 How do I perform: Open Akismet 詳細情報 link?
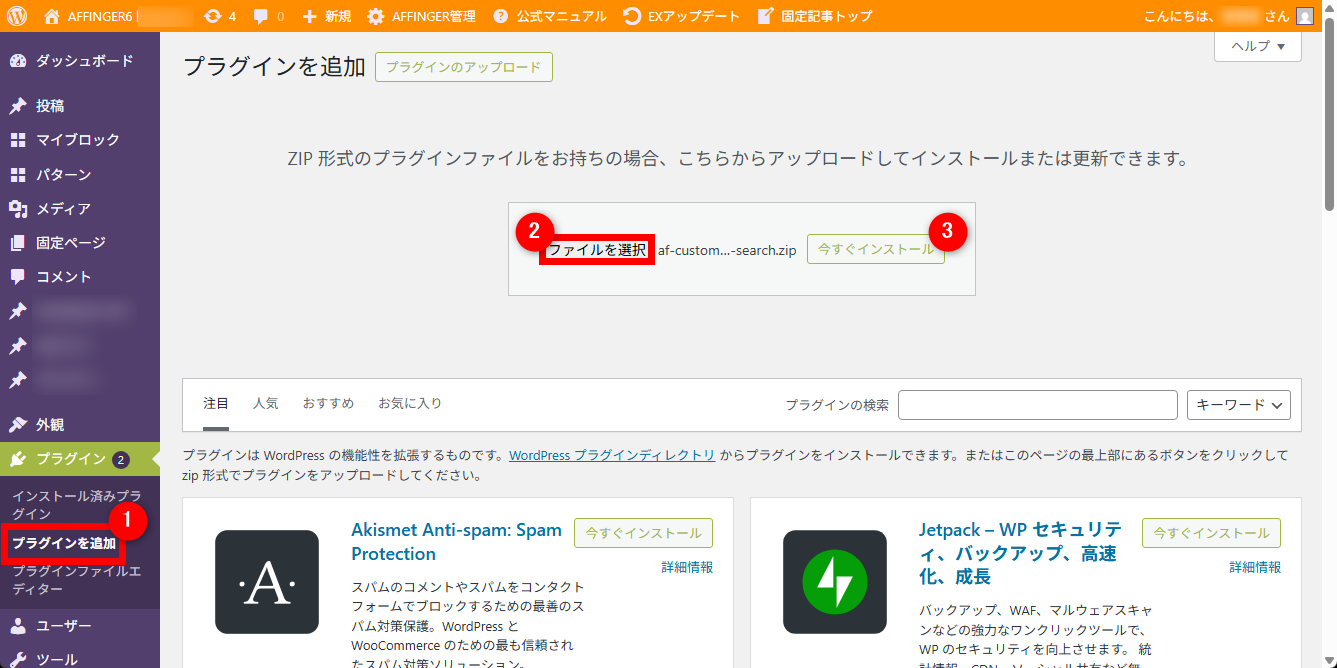[x=687, y=567]
